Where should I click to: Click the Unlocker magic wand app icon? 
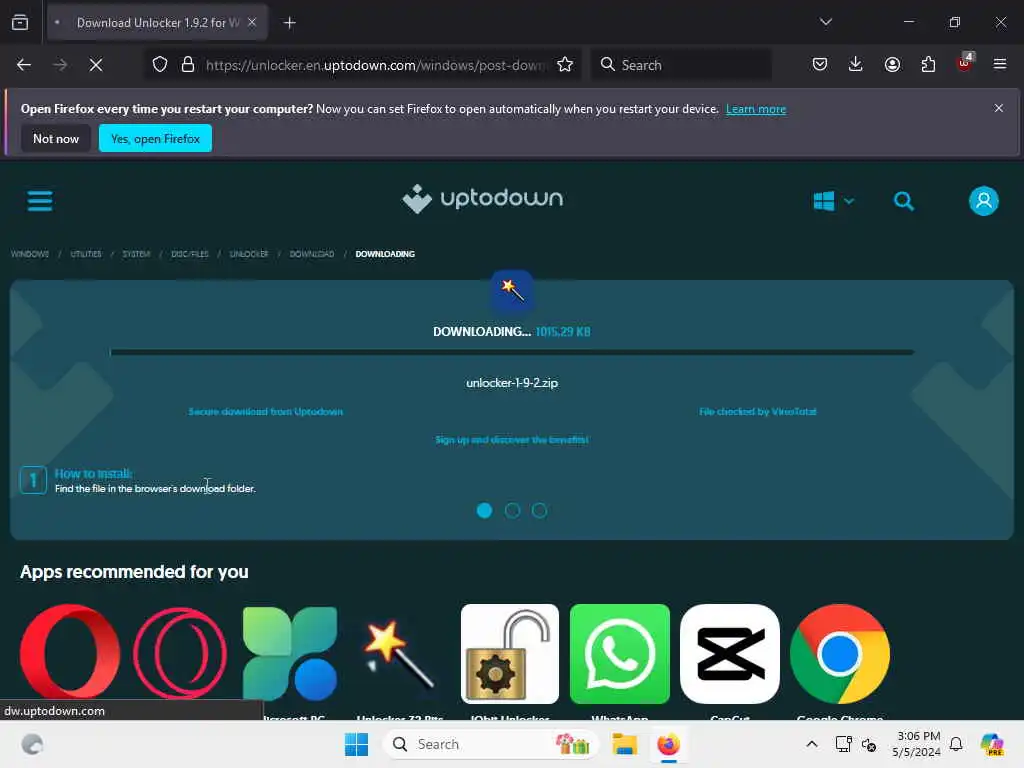[x=512, y=290]
